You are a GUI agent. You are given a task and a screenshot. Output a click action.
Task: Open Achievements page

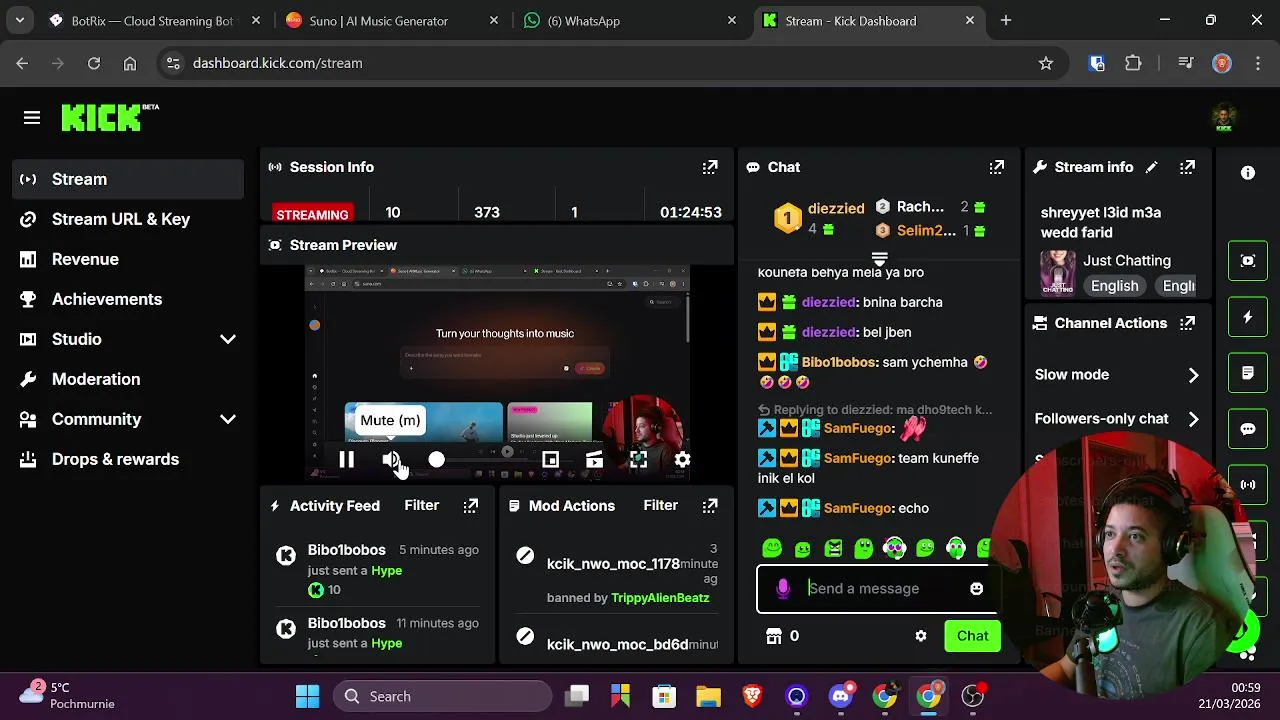coord(129,299)
